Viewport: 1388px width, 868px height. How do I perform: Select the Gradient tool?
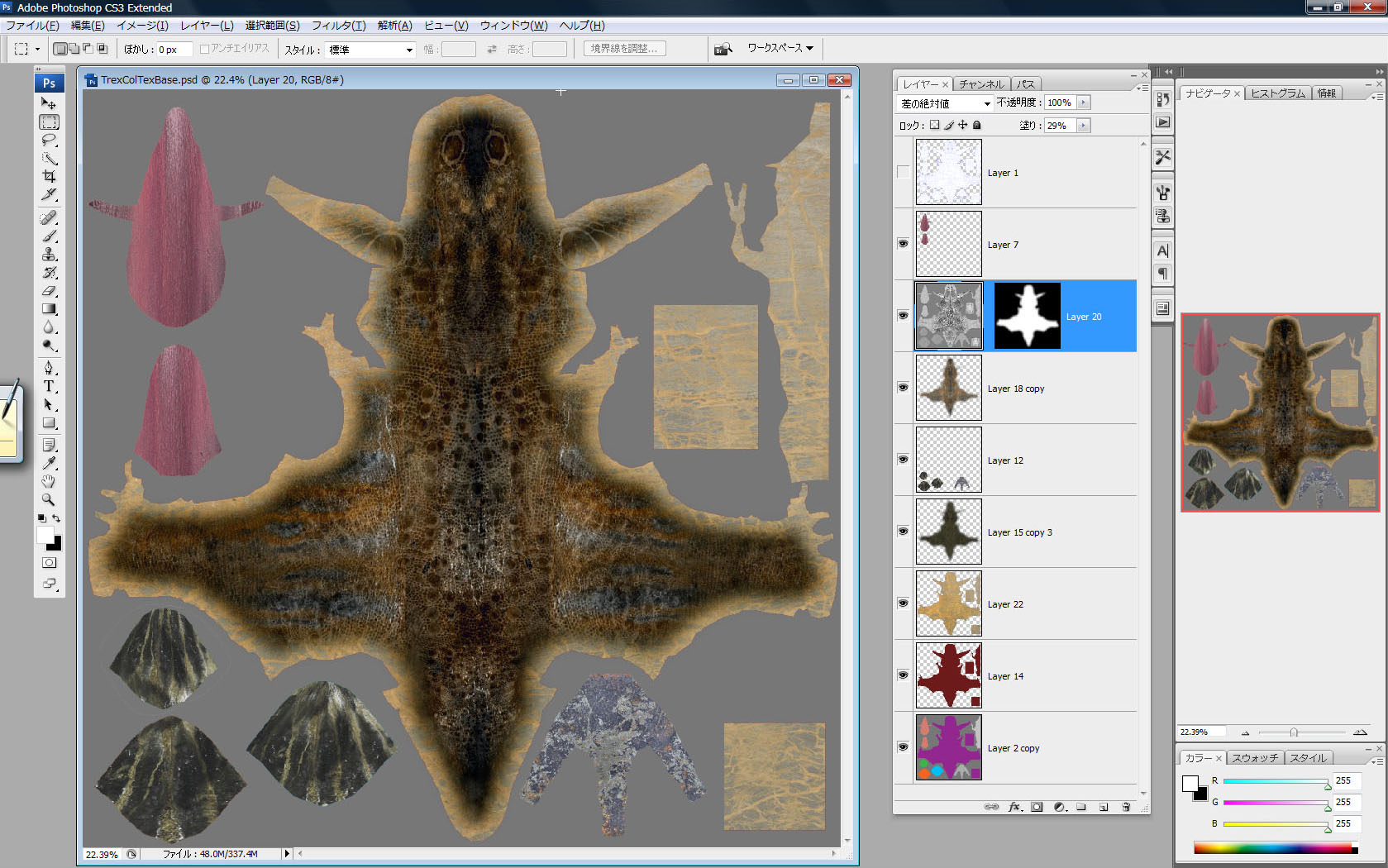click(x=50, y=308)
